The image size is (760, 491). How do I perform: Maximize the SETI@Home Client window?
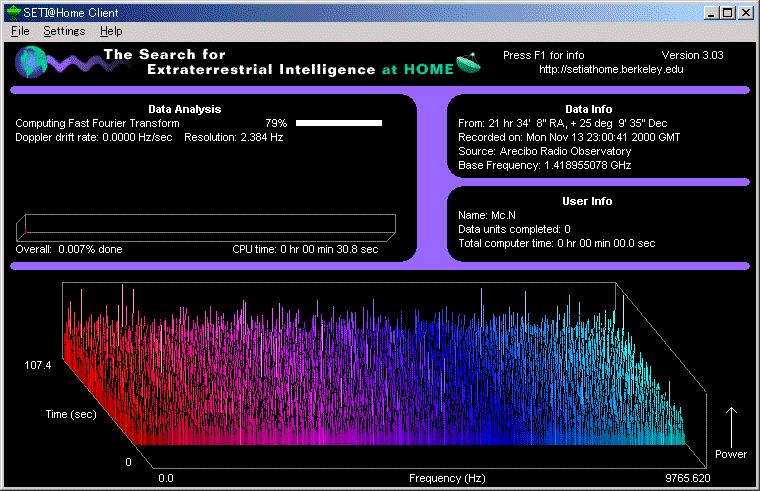coord(727,12)
